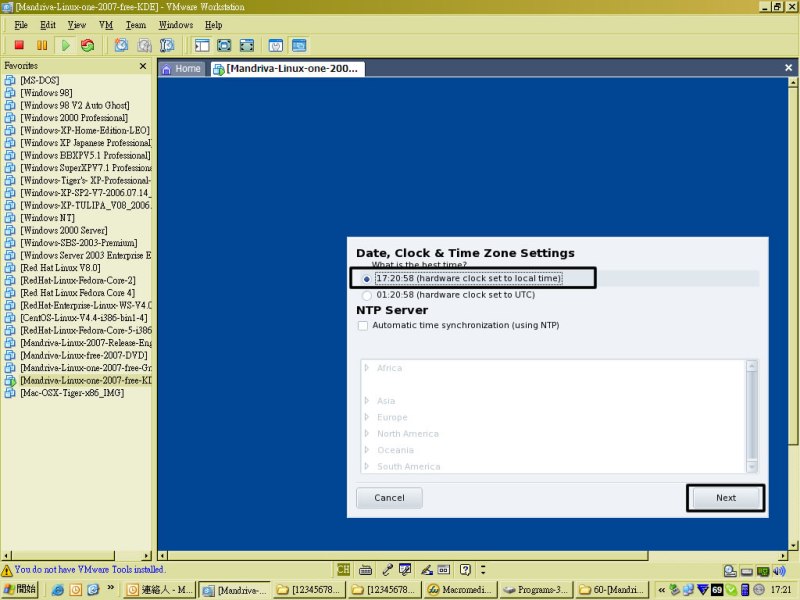Open the Macromedia taskbar button
800x600 pixels.
click(460, 590)
